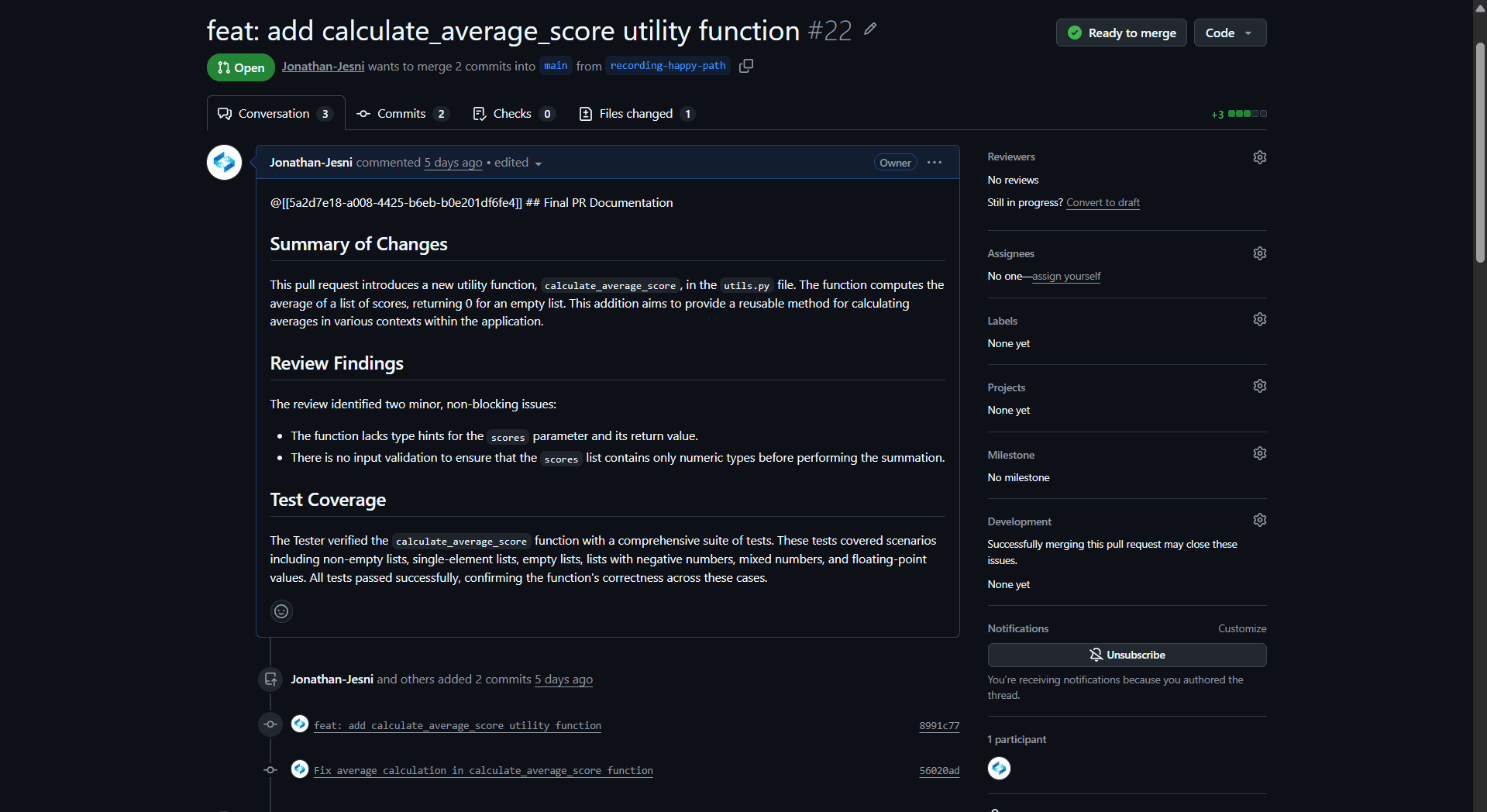Open comment options three-dot menu
The image size is (1487, 812).
tap(935, 163)
